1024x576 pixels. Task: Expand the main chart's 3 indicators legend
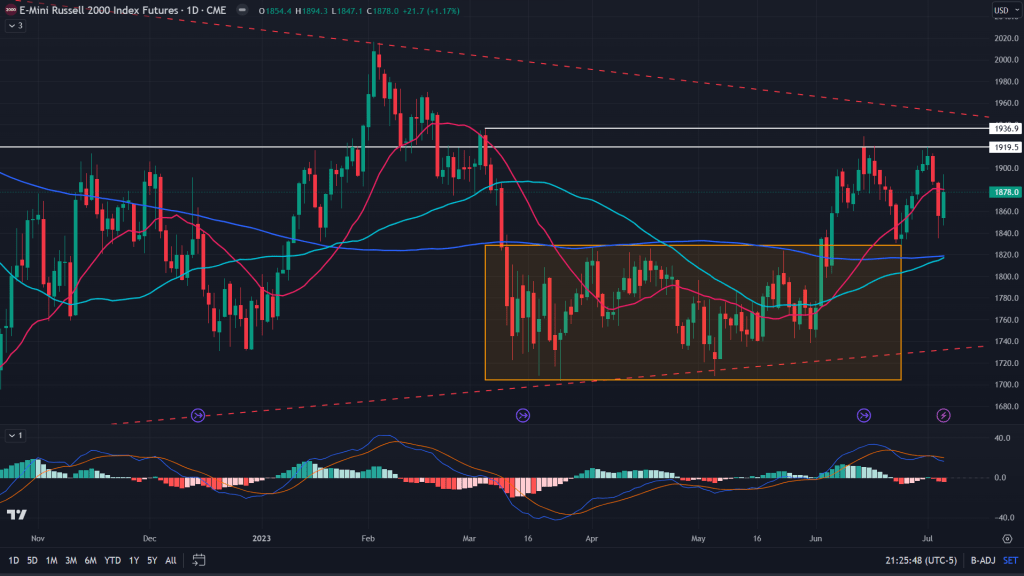pos(15,25)
